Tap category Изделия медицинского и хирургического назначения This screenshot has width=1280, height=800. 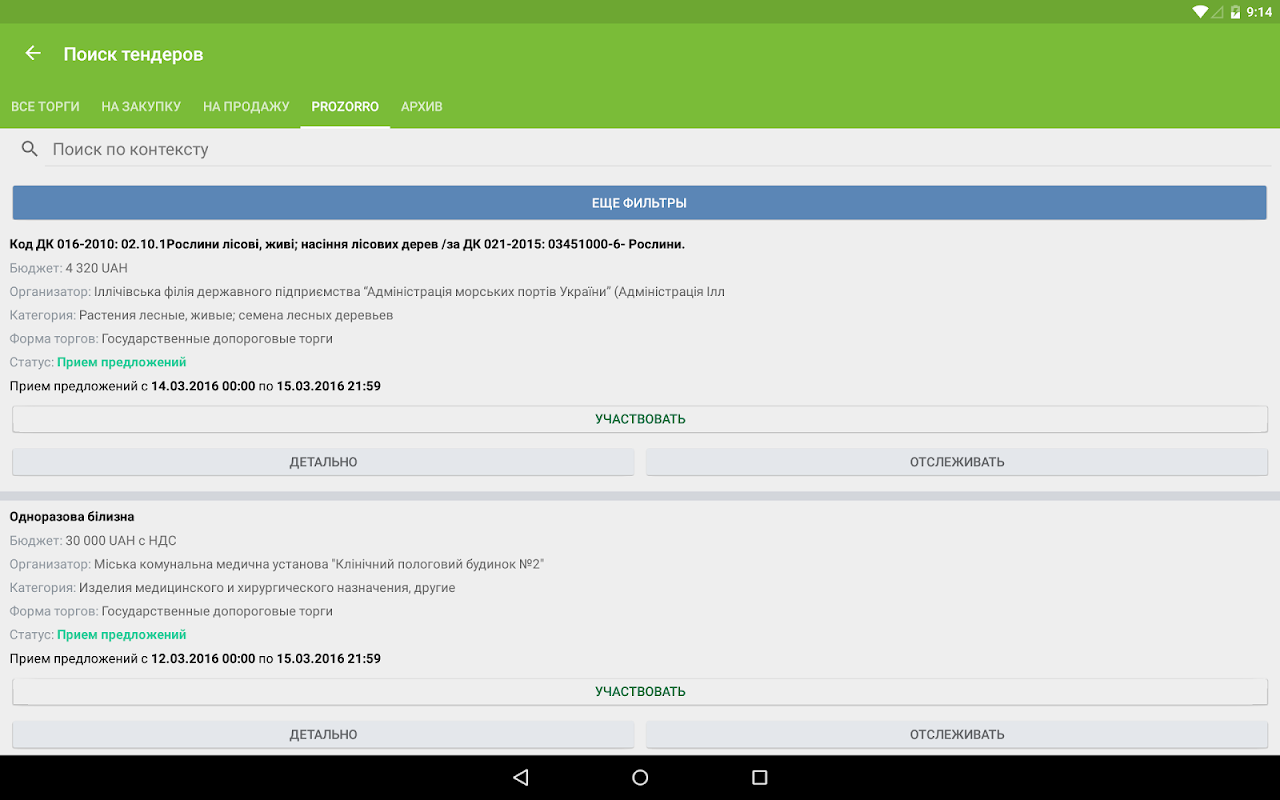[x=233, y=588]
